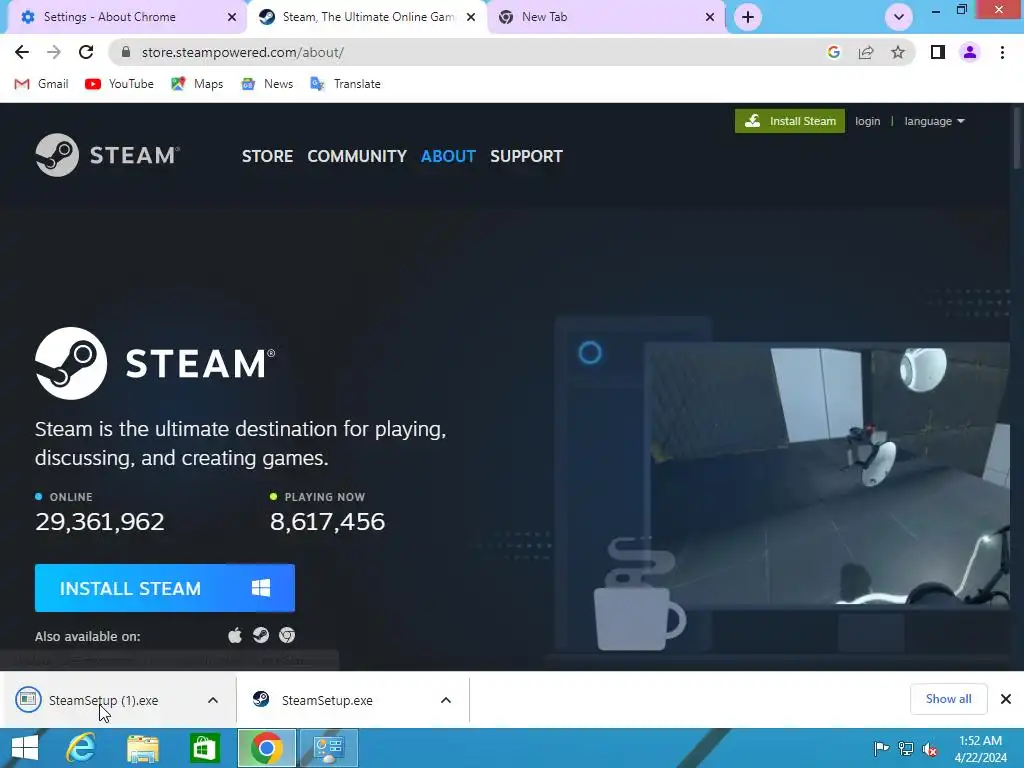This screenshot has height=768, width=1024.
Task: Open the STORE menu
Action: coord(267,156)
